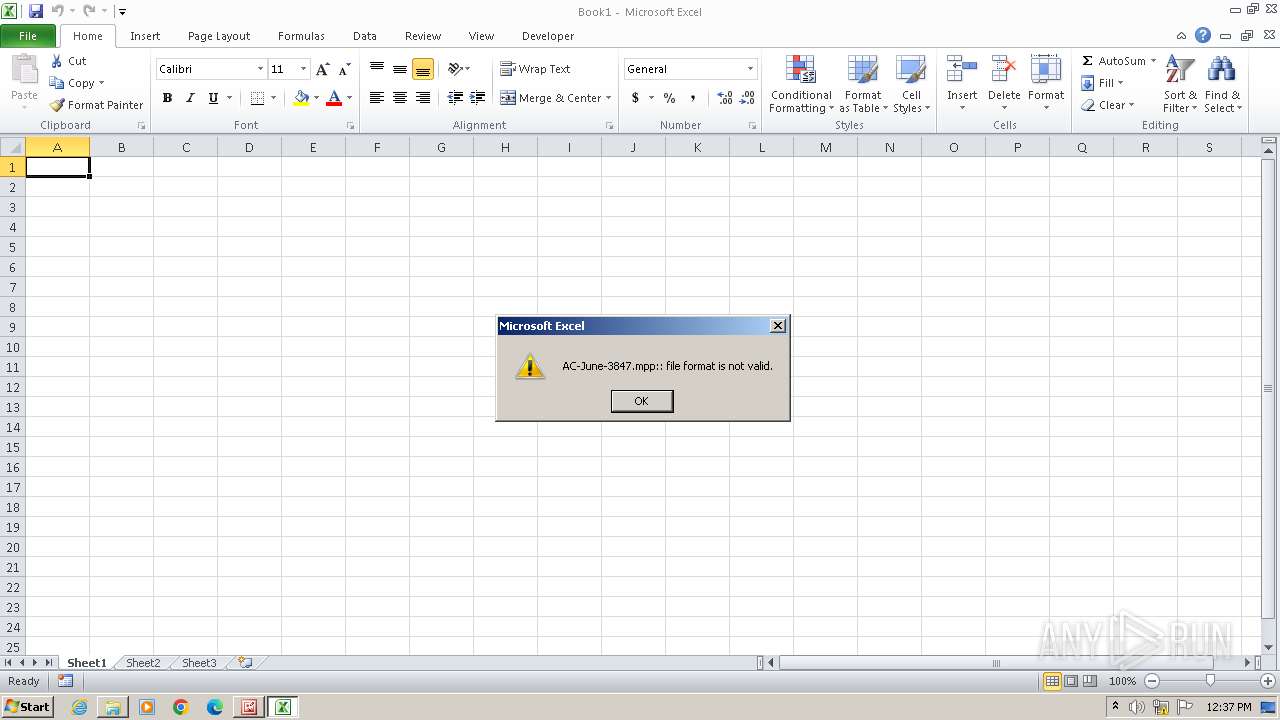
Task: Switch to Page Layout view in status bar
Action: pos(1071,681)
